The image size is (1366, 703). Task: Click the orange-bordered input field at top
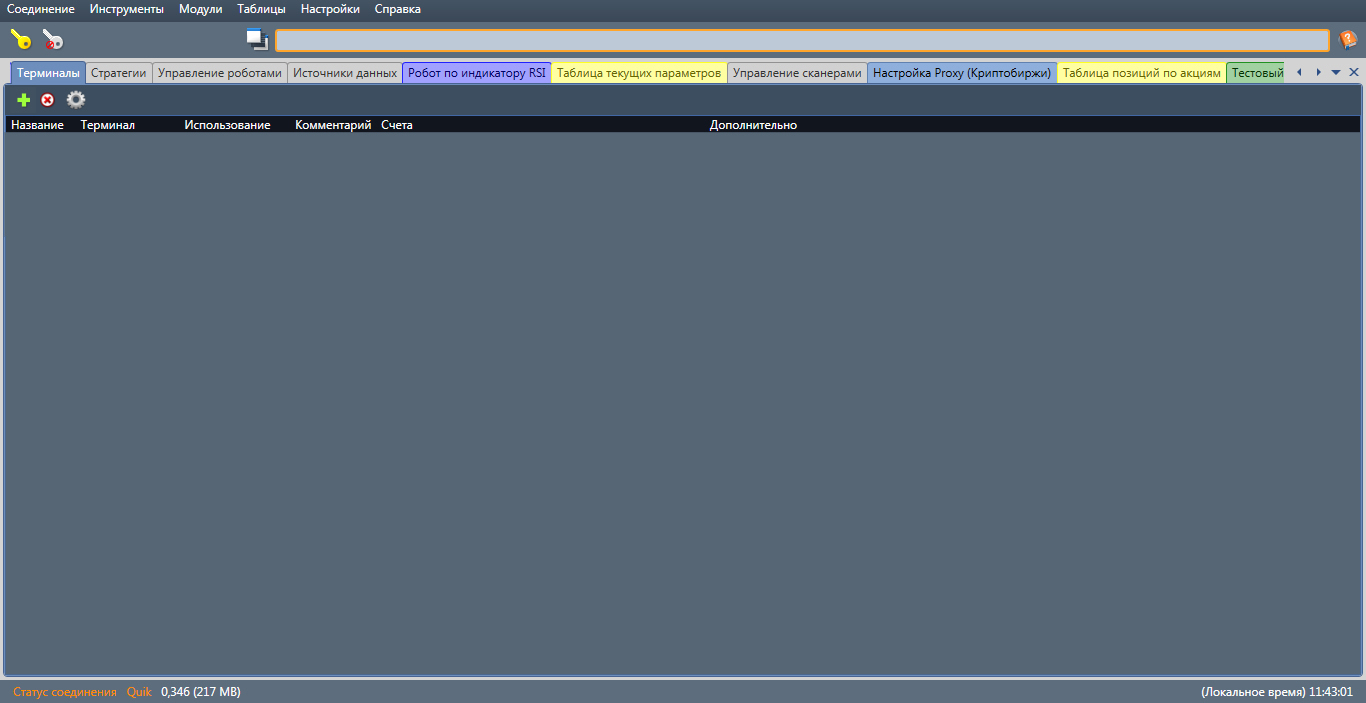click(802, 40)
